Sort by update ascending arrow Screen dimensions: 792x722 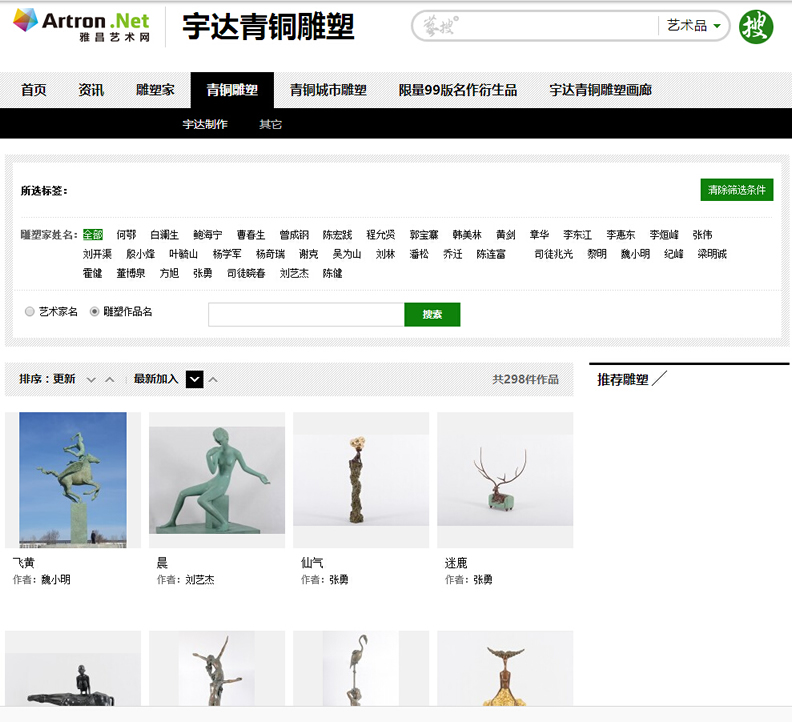[x=109, y=380]
